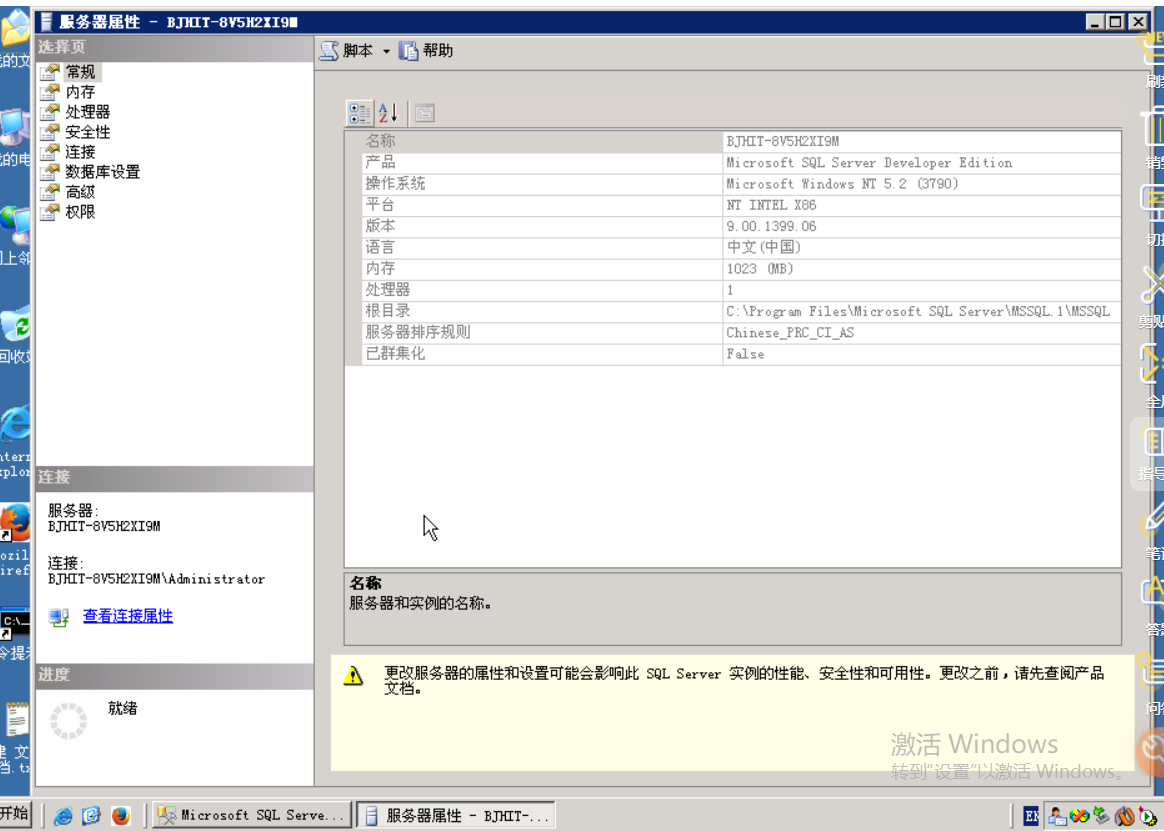Open the 权限 page
The image size is (1164, 832).
click(80, 212)
